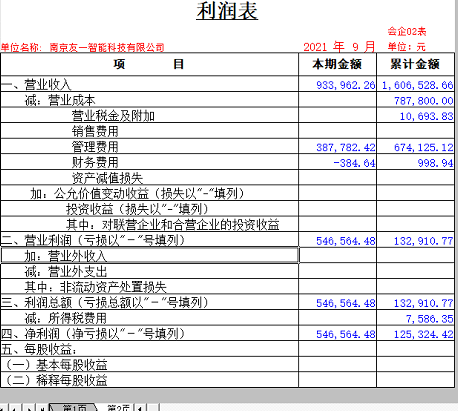Select the 加：营业外收入 cell
This screenshot has height=411, width=458.
pos(150,255)
